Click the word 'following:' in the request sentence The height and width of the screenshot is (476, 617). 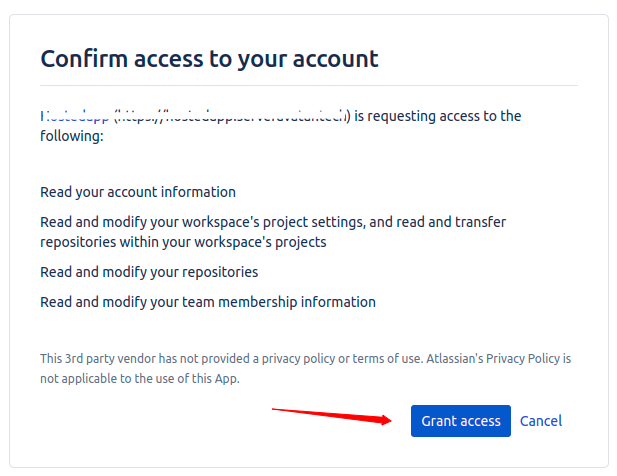[x=72, y=135]
